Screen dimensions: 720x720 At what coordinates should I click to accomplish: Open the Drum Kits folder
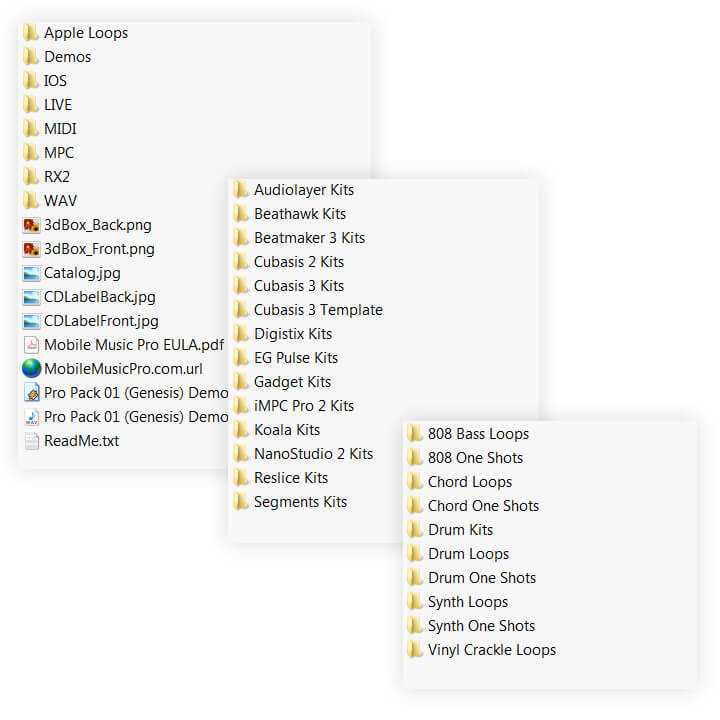click(x=460, y=530)
